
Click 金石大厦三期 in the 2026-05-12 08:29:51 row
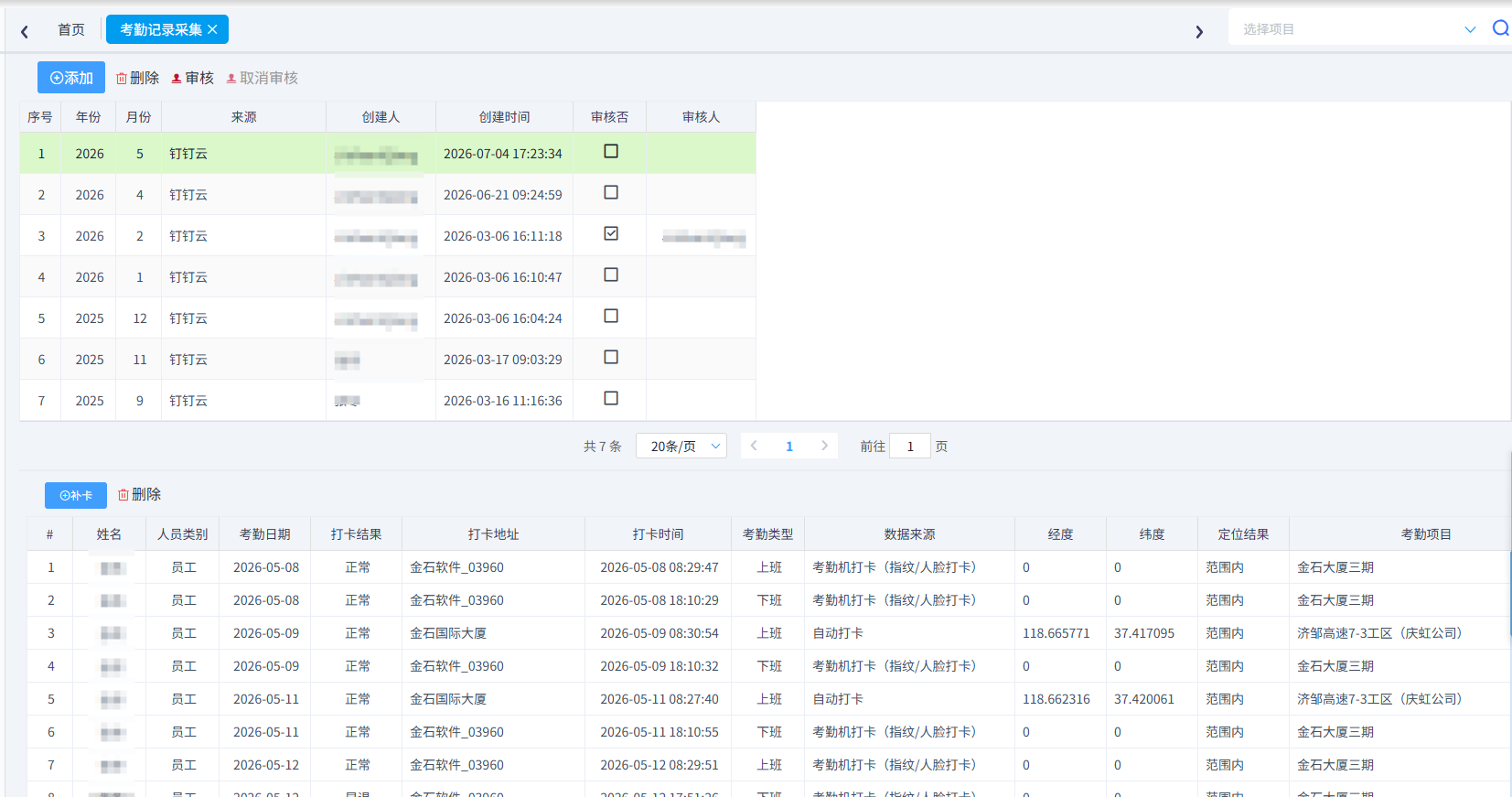(1335, 765)
